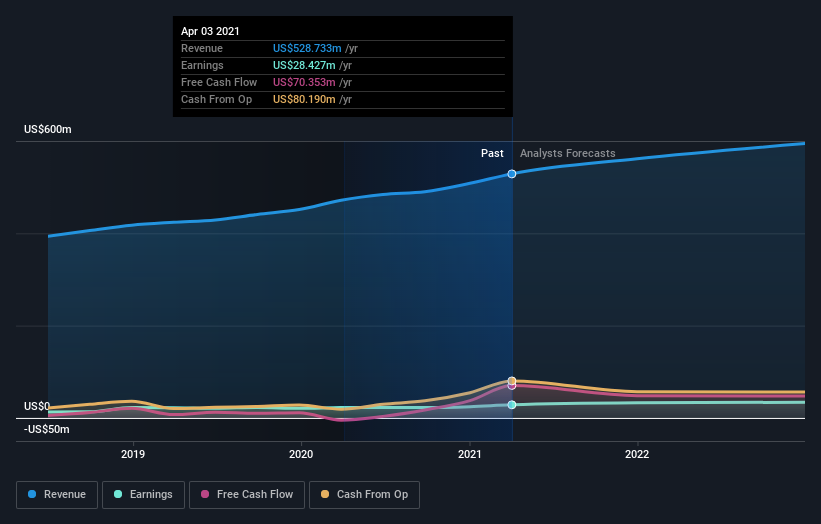Image resolution: width=821 pixels, height=524 pixels.
Task: Select the 2022 label on the x-axis
Action: 637,454
